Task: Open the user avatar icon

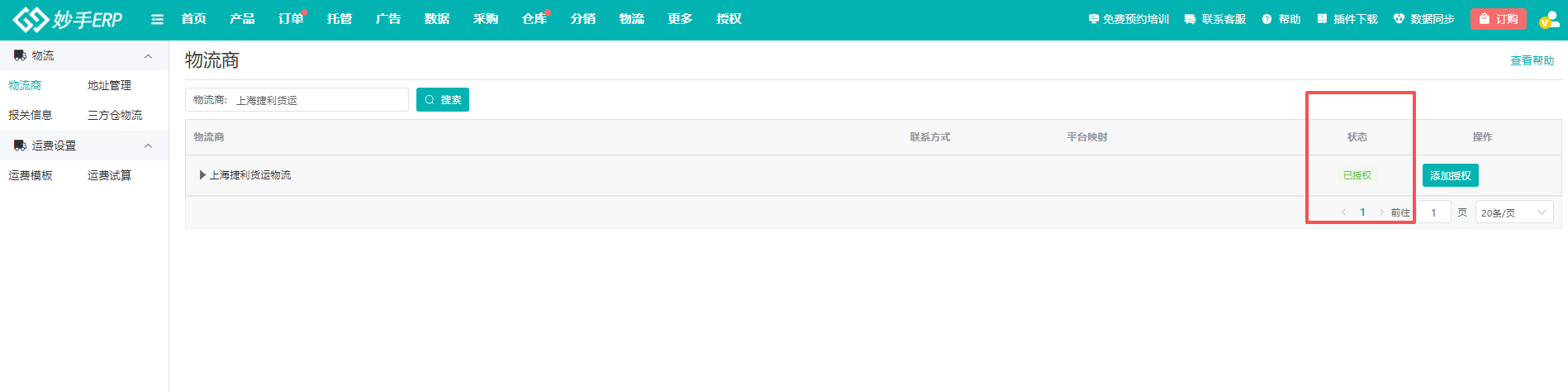Action: click(1548, 19)
